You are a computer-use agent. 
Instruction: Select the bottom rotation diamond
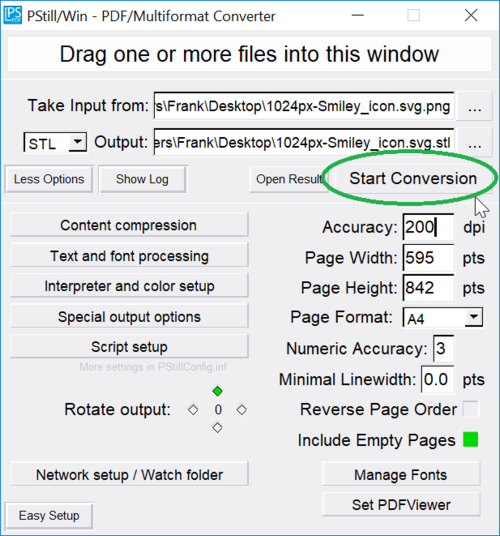[217, 428]
